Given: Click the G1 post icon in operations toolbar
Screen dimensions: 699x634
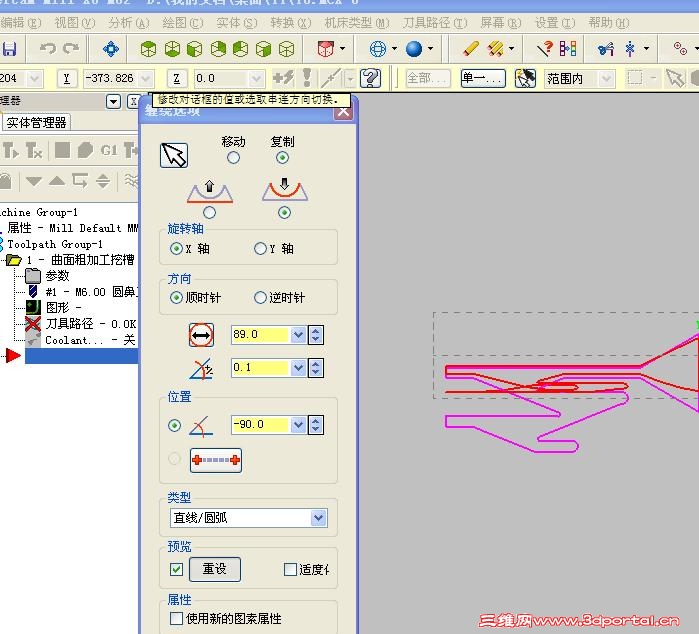Looking at the screenshot, I should [x=109, y=150].
